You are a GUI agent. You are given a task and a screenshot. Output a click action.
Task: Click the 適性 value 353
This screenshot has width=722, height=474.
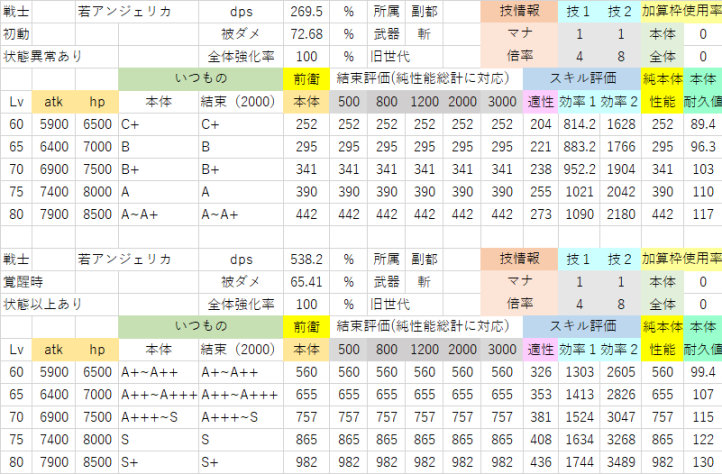click(541, 395)
